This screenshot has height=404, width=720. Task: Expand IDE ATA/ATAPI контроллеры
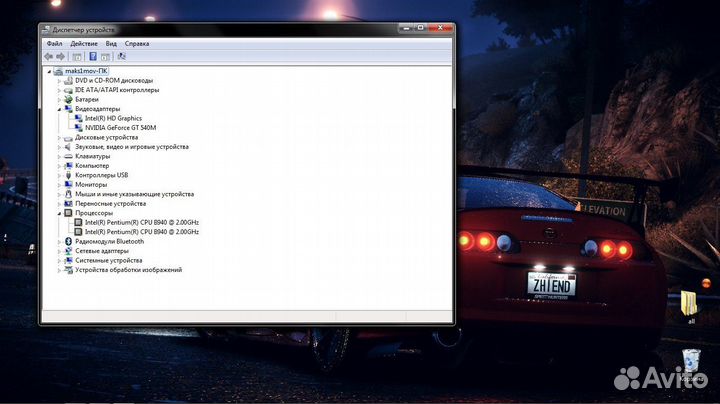(59, 90)
